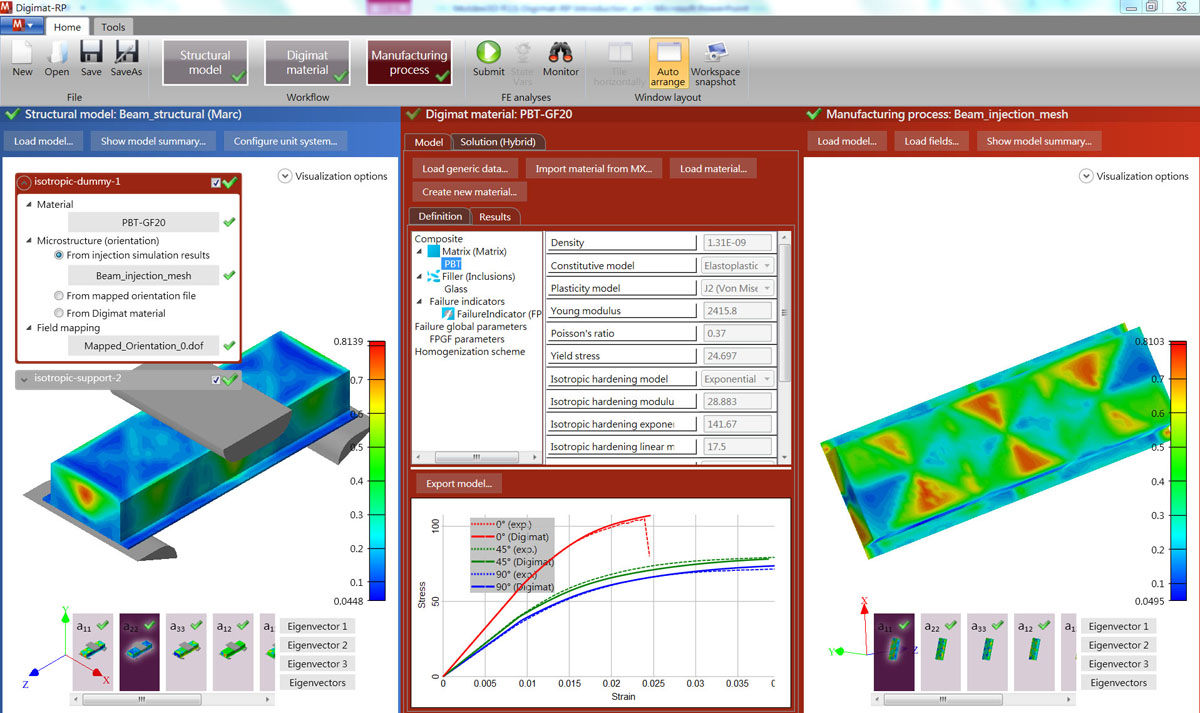Click Show model summary in structural panel
The height and width of the screenshot is (713, 1200).
tap(153, 141)
